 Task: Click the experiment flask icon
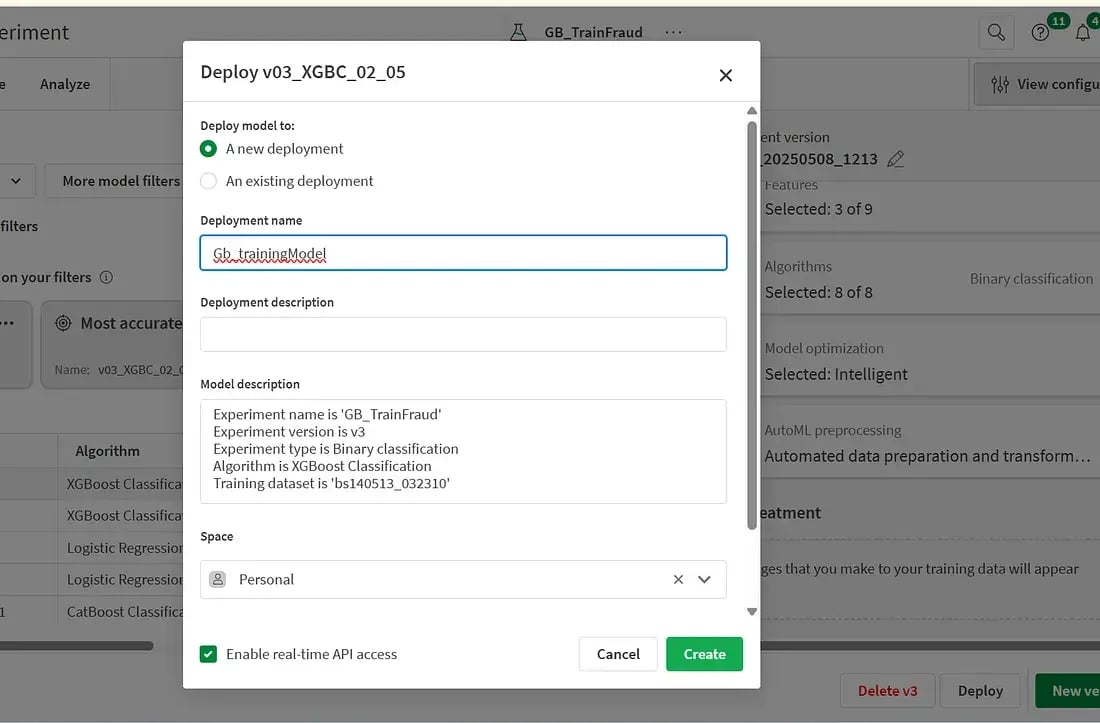point(518,32)
